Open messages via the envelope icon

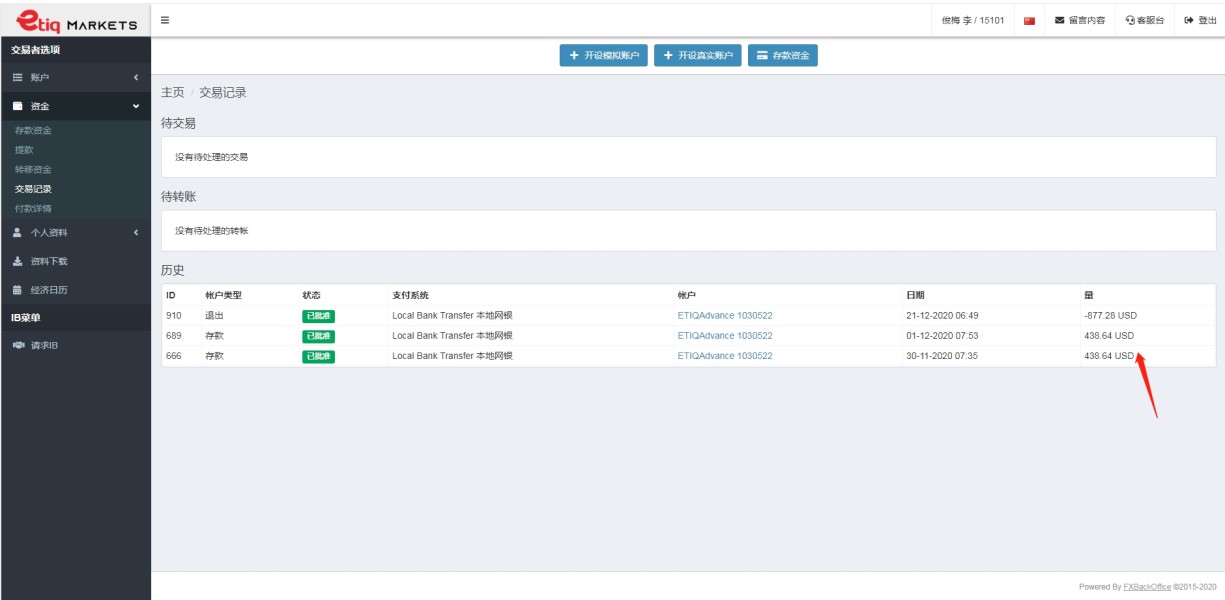[1060, 20]
